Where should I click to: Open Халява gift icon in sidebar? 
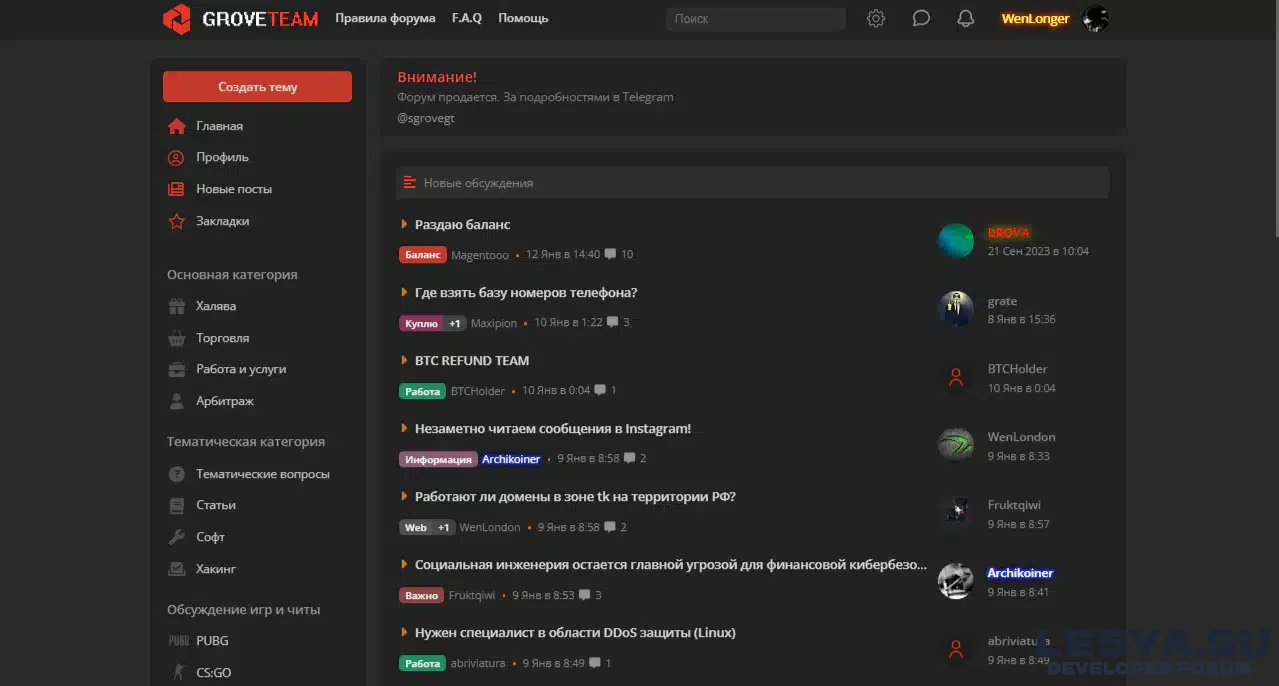coord(177,307)
